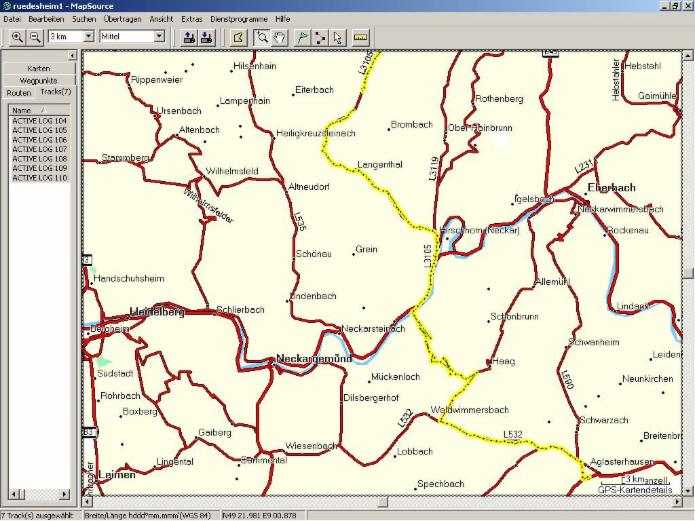Open the Übertragen menu
695x521 pixels.
click(x=121, y=19)
